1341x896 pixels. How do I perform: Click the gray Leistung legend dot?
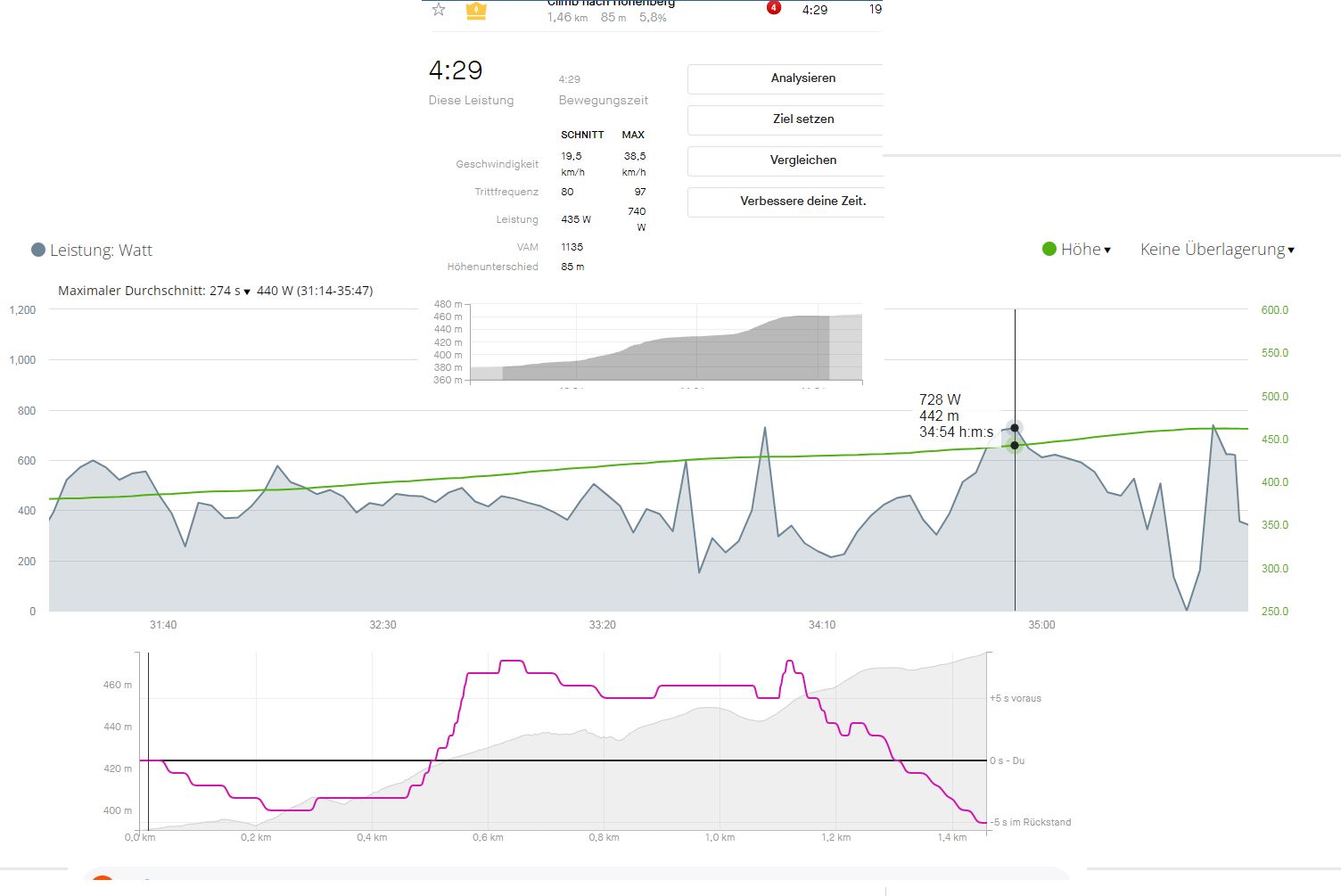pyautogui.click(x=38, y=250)
